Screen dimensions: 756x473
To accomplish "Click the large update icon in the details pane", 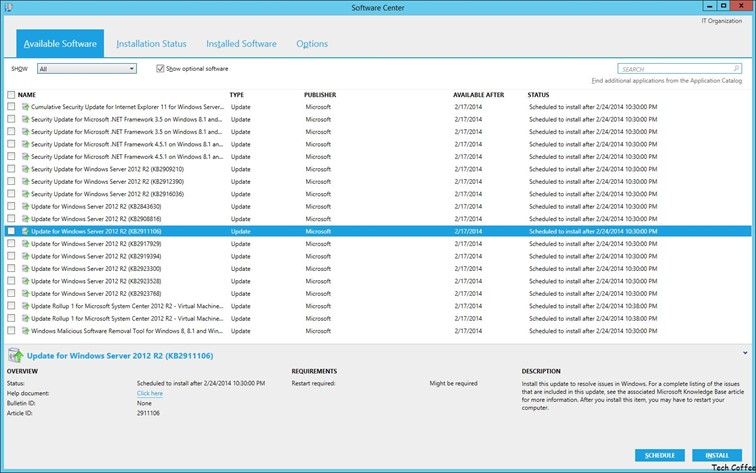I will pyautogui.click(x=15, y=355).
